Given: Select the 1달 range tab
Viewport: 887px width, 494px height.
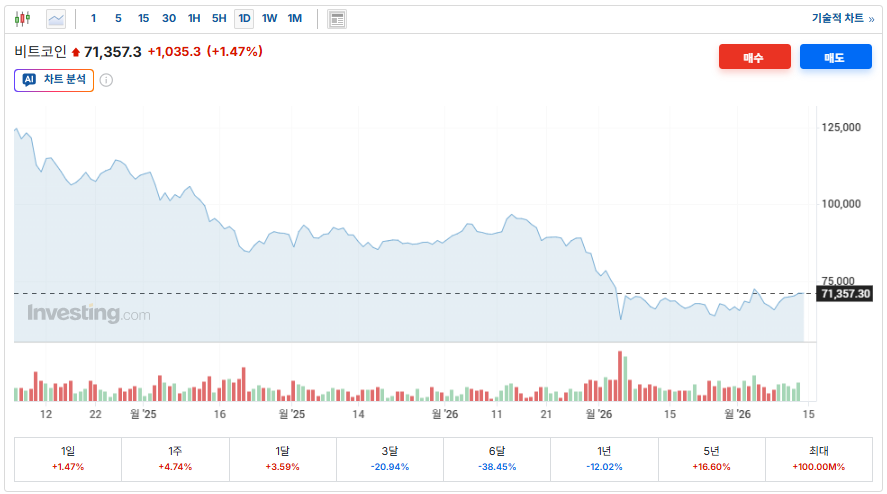Looking at the screenshot, I should coord(283,459).
